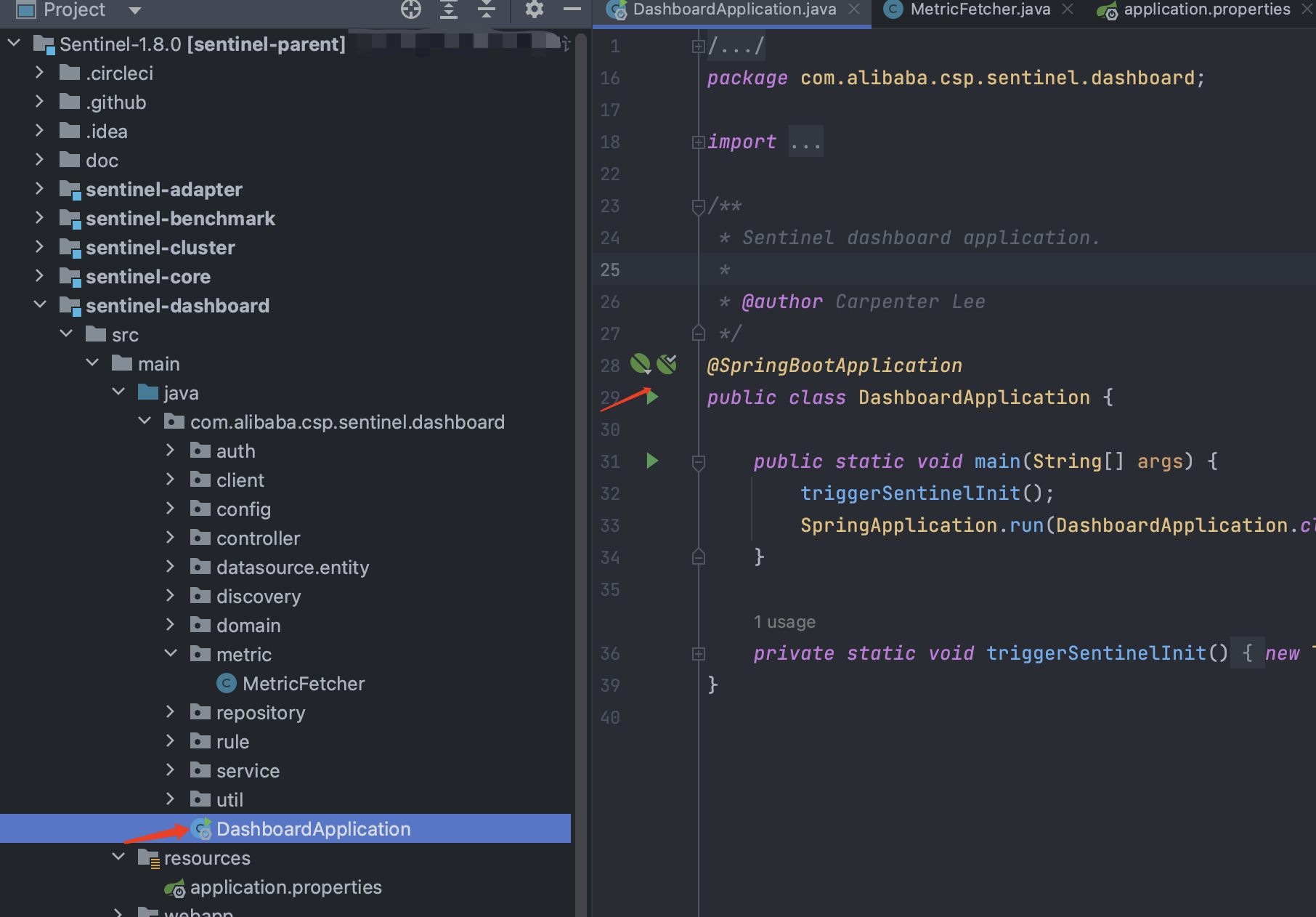Open the Project view dropdown
Viewport: 1316px width, 917px height.
(134, 10)
